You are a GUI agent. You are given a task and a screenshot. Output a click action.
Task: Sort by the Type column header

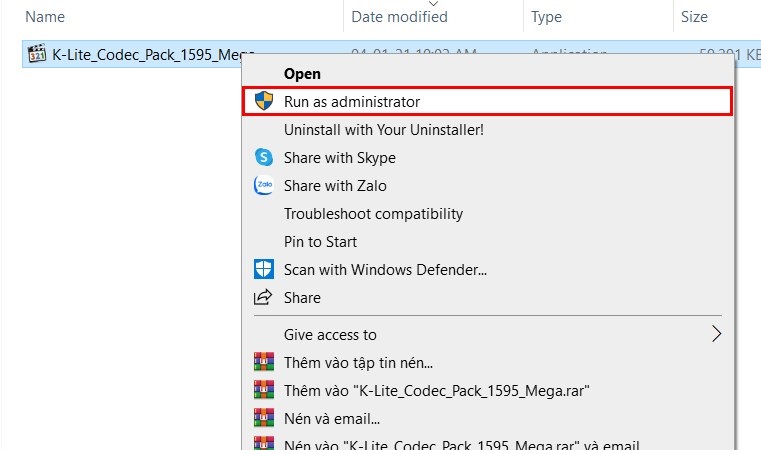pos(546,17)
